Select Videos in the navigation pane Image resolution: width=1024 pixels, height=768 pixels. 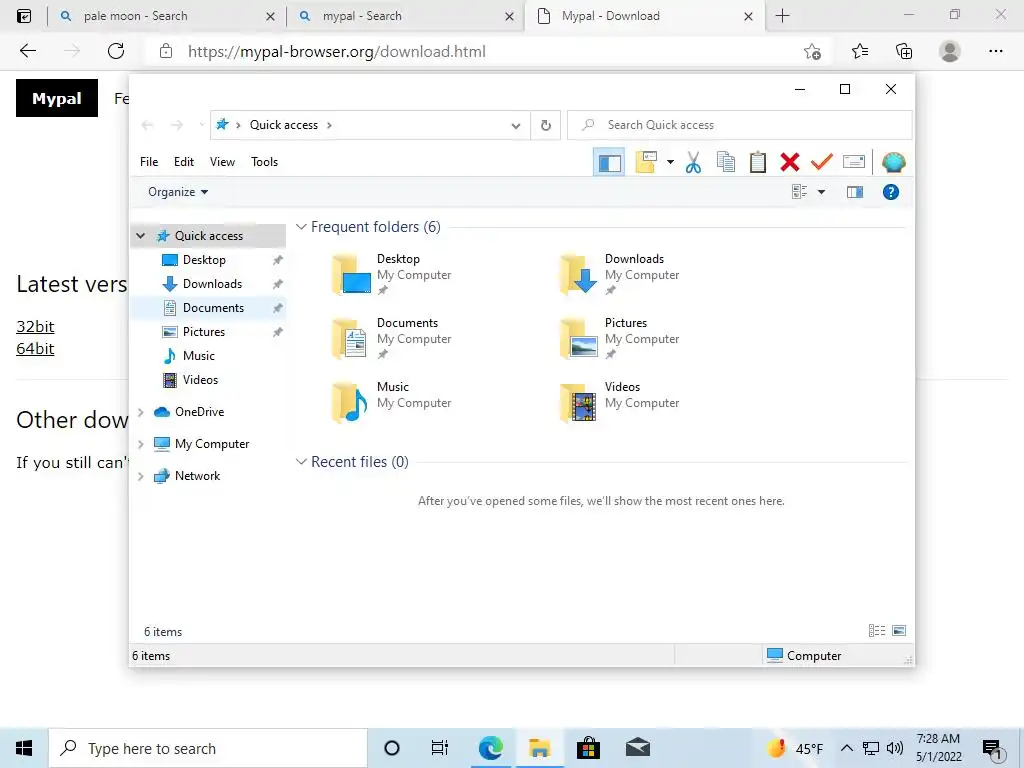(x=200, y=380)
